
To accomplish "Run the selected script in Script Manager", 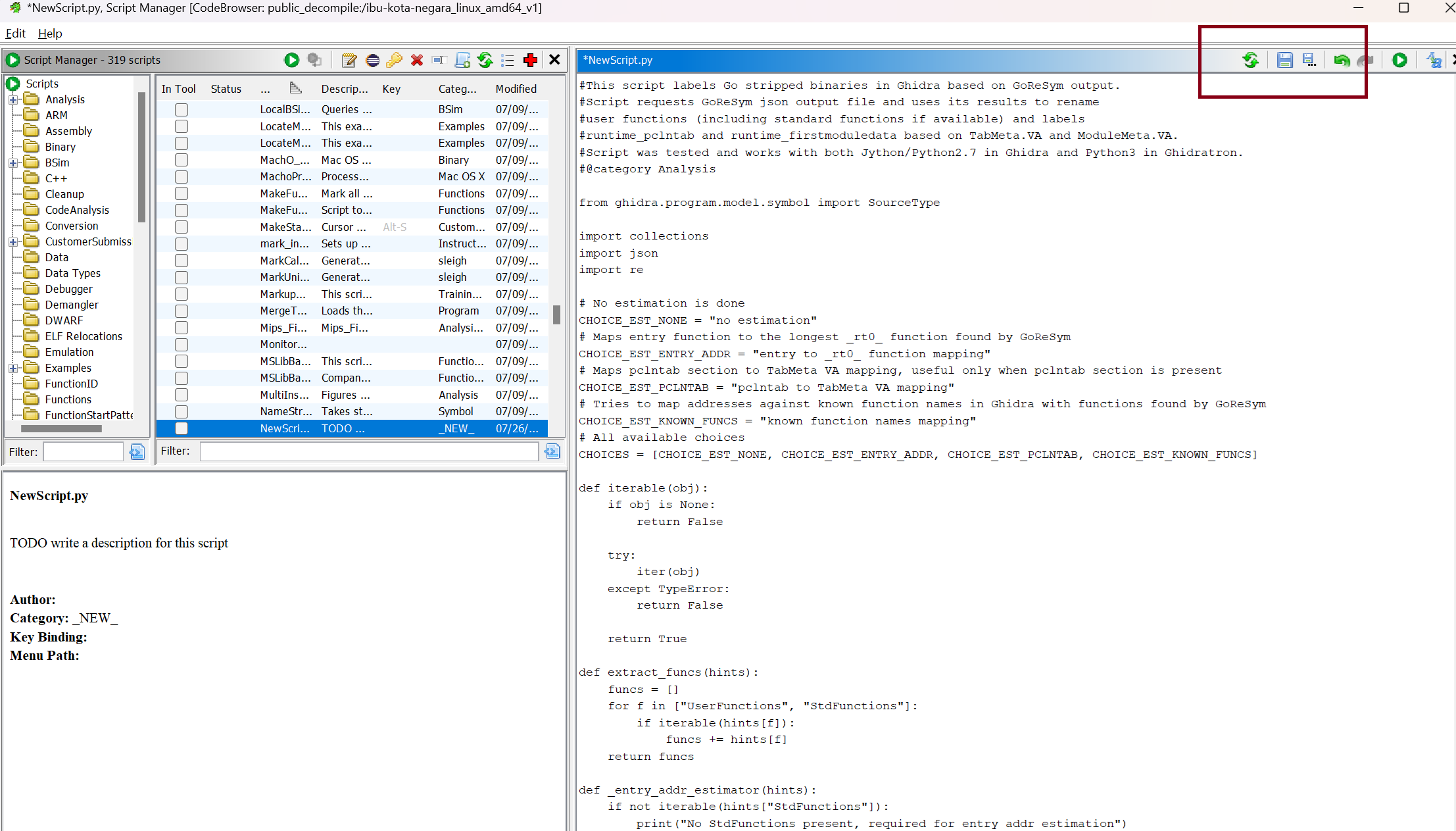I will 291,60.
